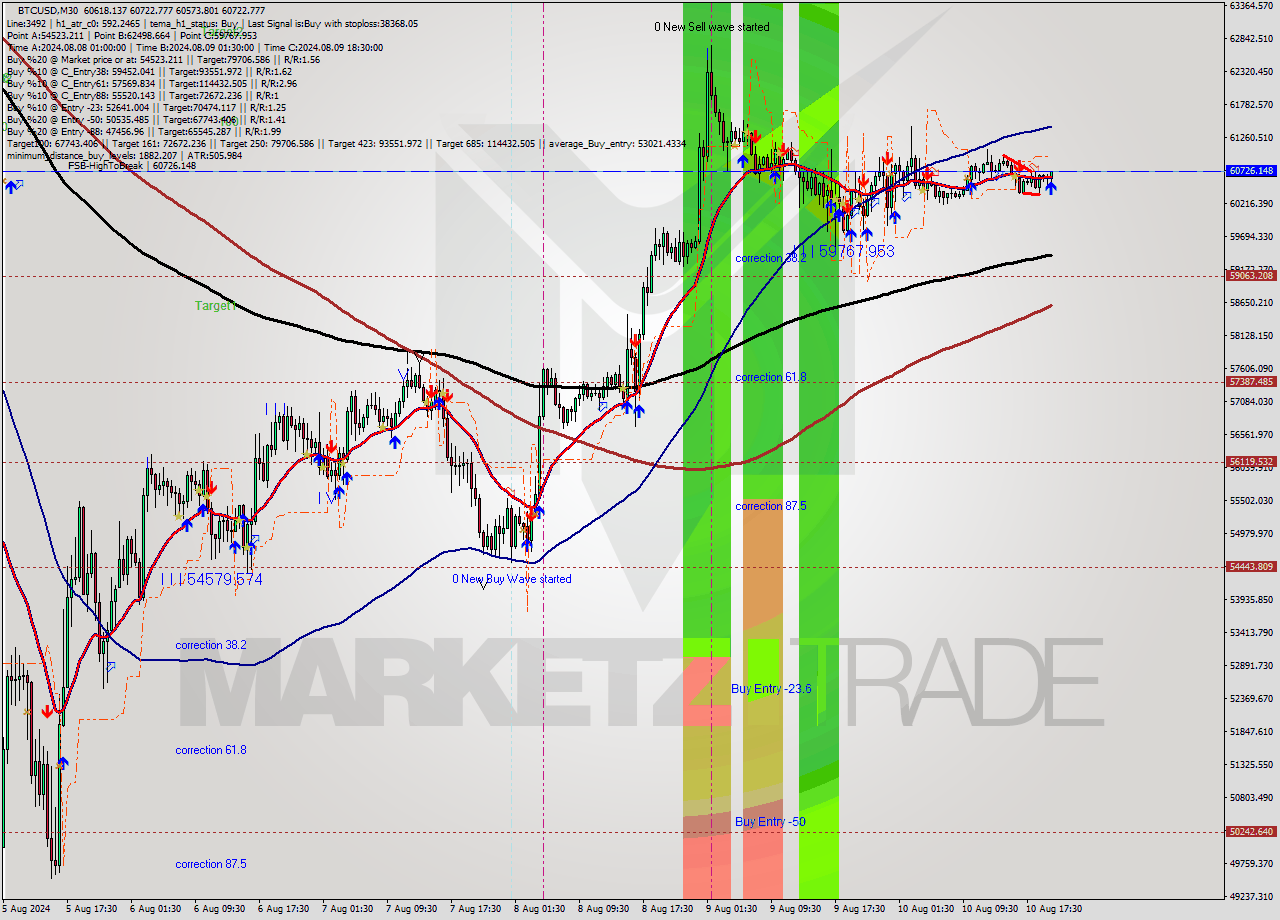The height and width of the screenshot is (920, 1280).
Task: Click the 53413.790 price axis value
Action: point(1251,632)
